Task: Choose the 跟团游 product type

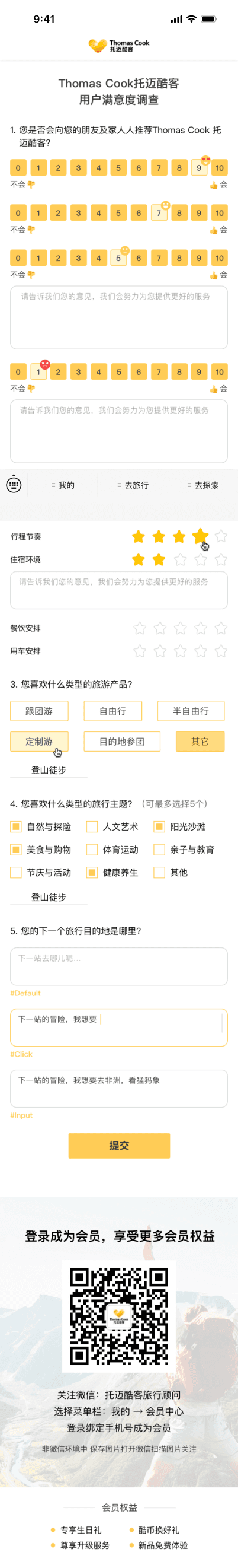Action: click(x=39, y=711)
